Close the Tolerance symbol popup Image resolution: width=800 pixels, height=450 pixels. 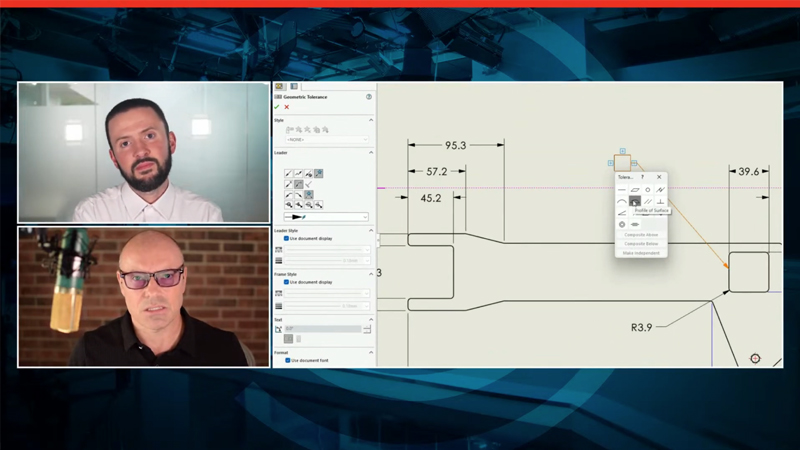[x=659, y=177]
